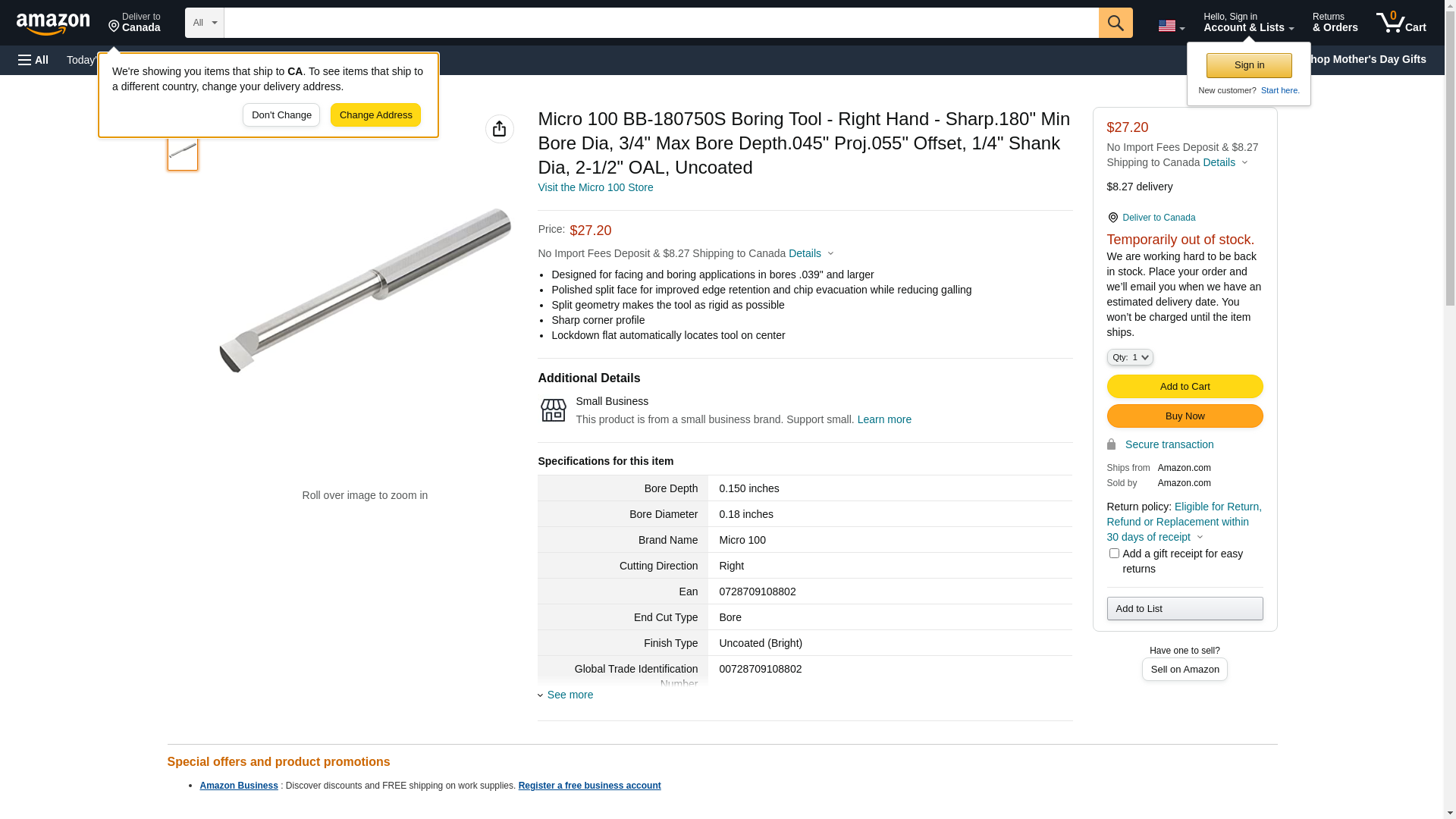Expand See more specifications
This screenshot has width=1456, height=819.
pos(570,695)
